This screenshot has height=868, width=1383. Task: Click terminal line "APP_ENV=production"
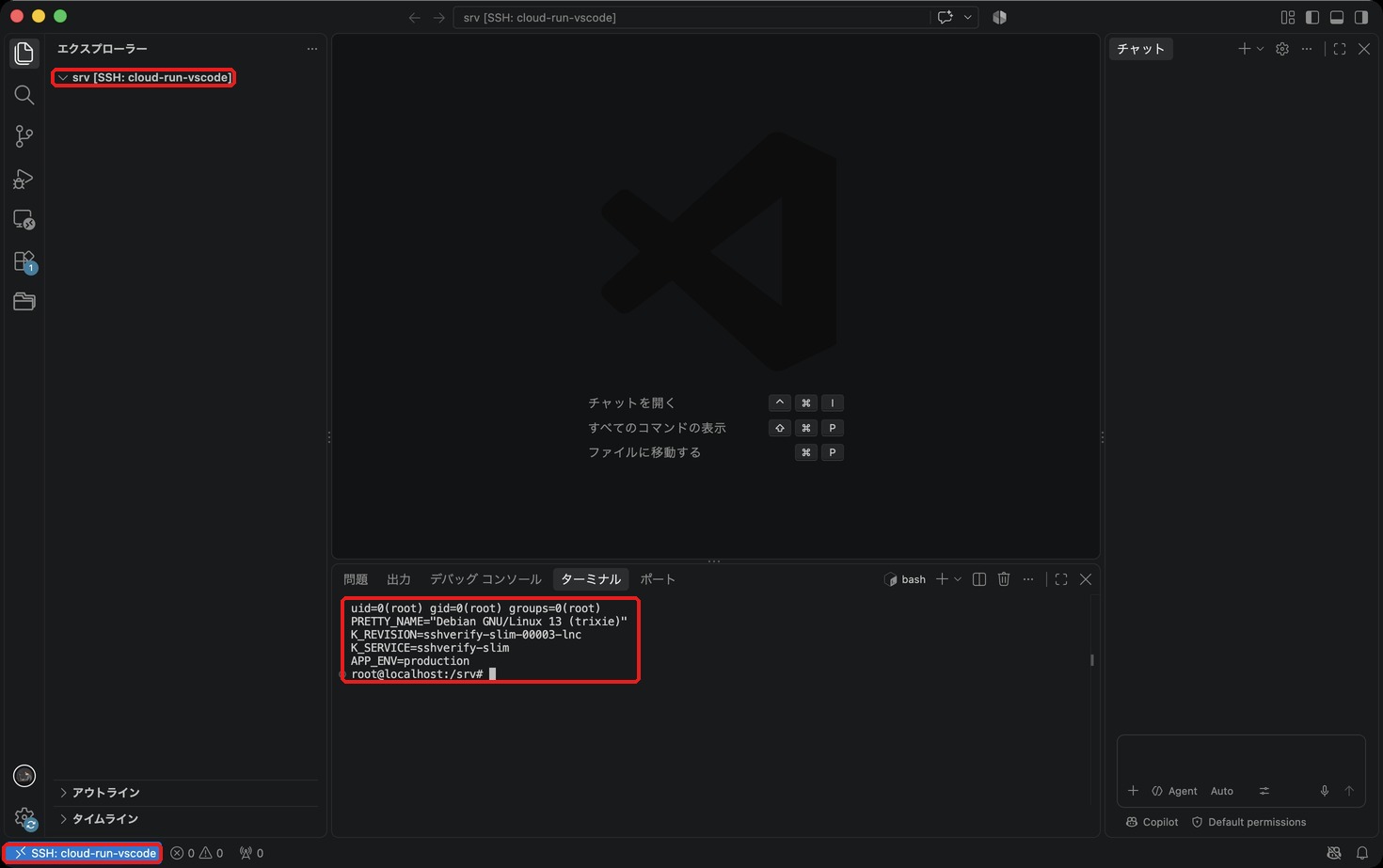click(x=410, y=661)
